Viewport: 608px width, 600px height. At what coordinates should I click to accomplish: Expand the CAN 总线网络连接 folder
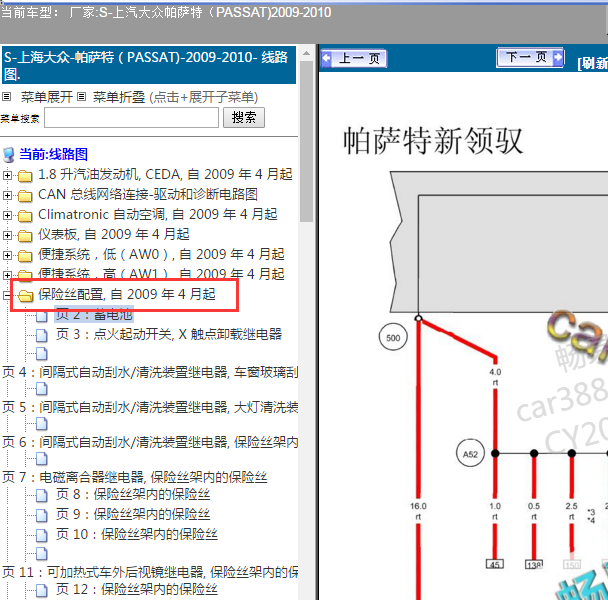click(x=7, y=195)
